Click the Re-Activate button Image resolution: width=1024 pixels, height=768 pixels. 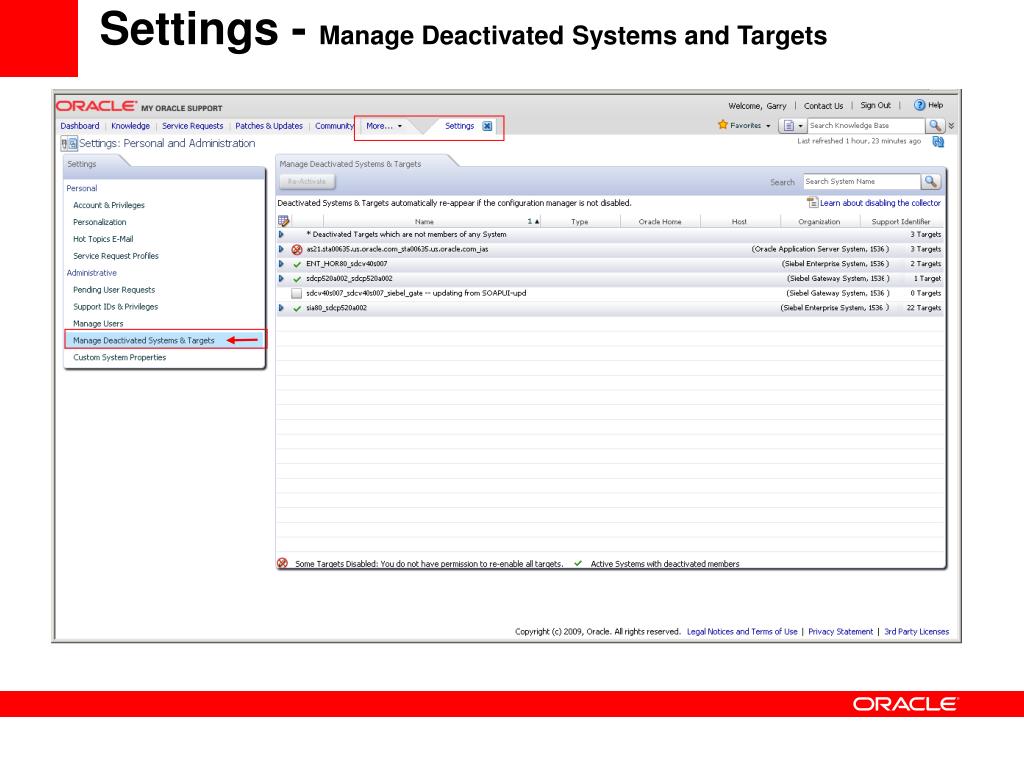tap(307, 182)
